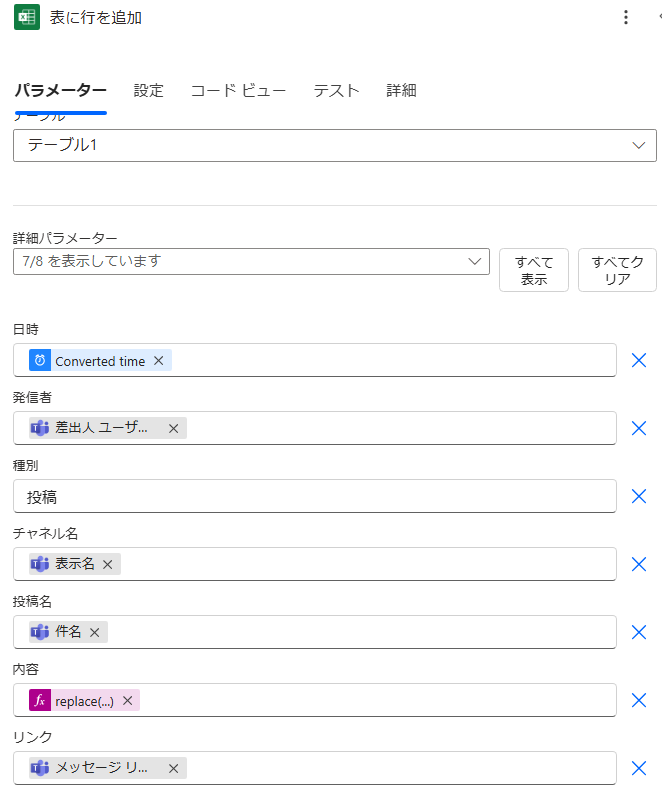Delete the リンク parameter with blue X
Viewport: 662px width, 790px height.
(x=639, y=769)
